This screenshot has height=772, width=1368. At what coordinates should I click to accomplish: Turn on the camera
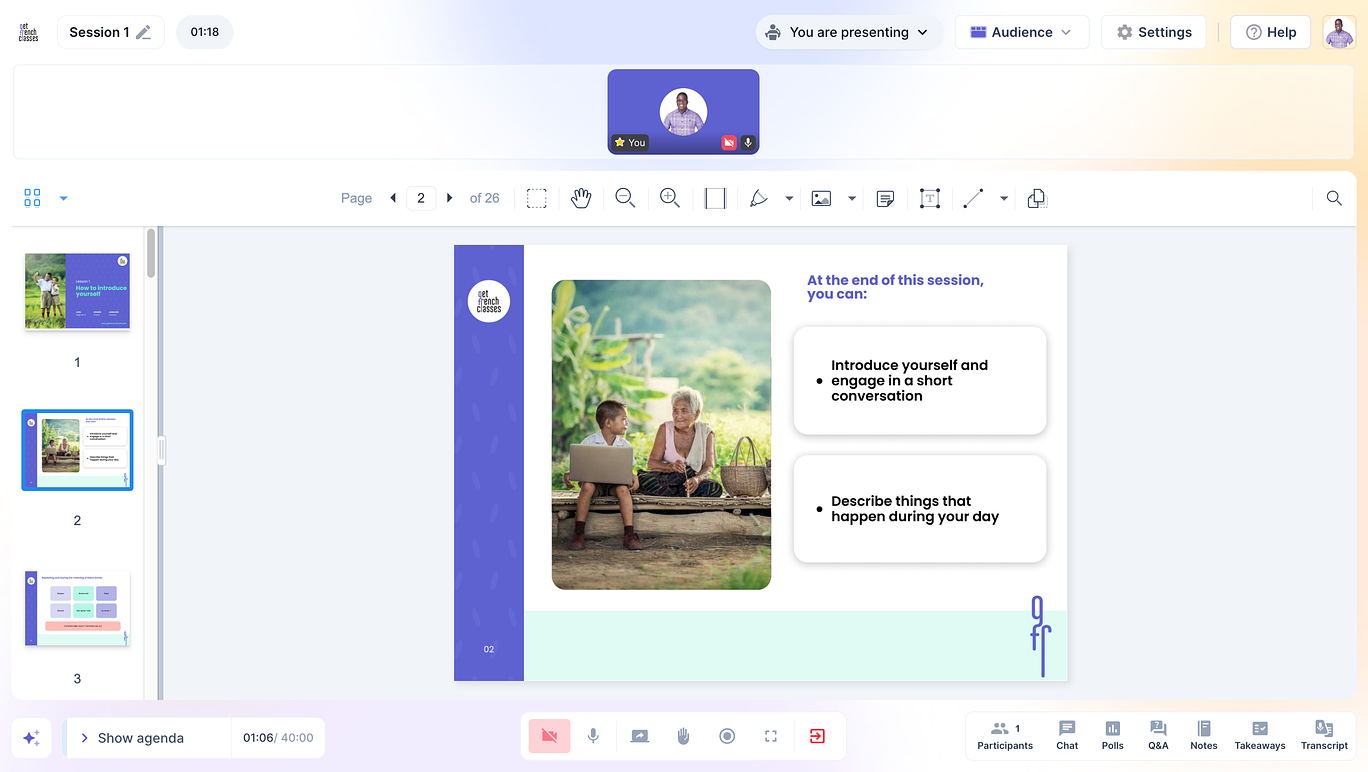[549, 736]
